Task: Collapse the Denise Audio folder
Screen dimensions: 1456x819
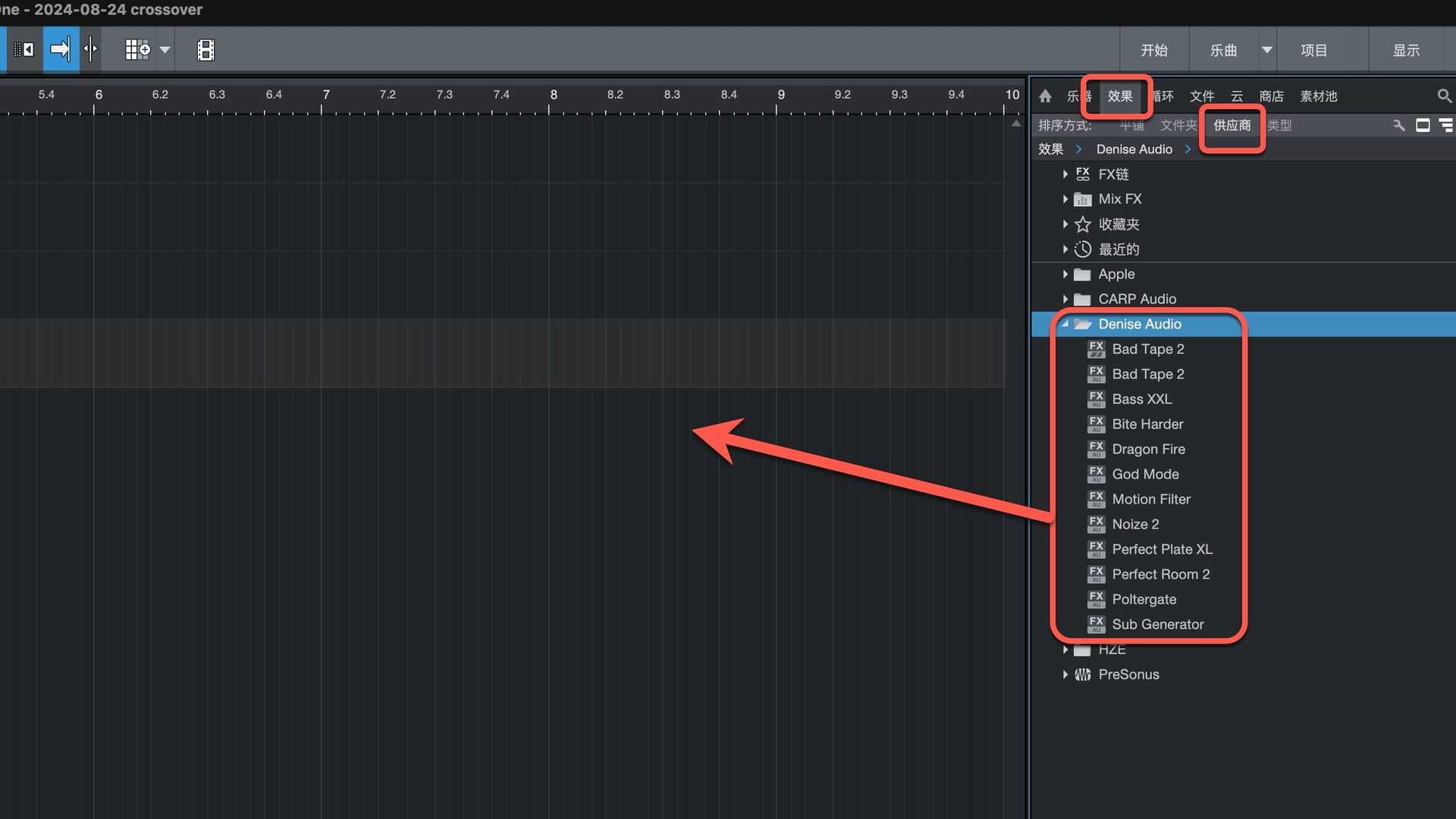Action: [x=1065, y=324]
